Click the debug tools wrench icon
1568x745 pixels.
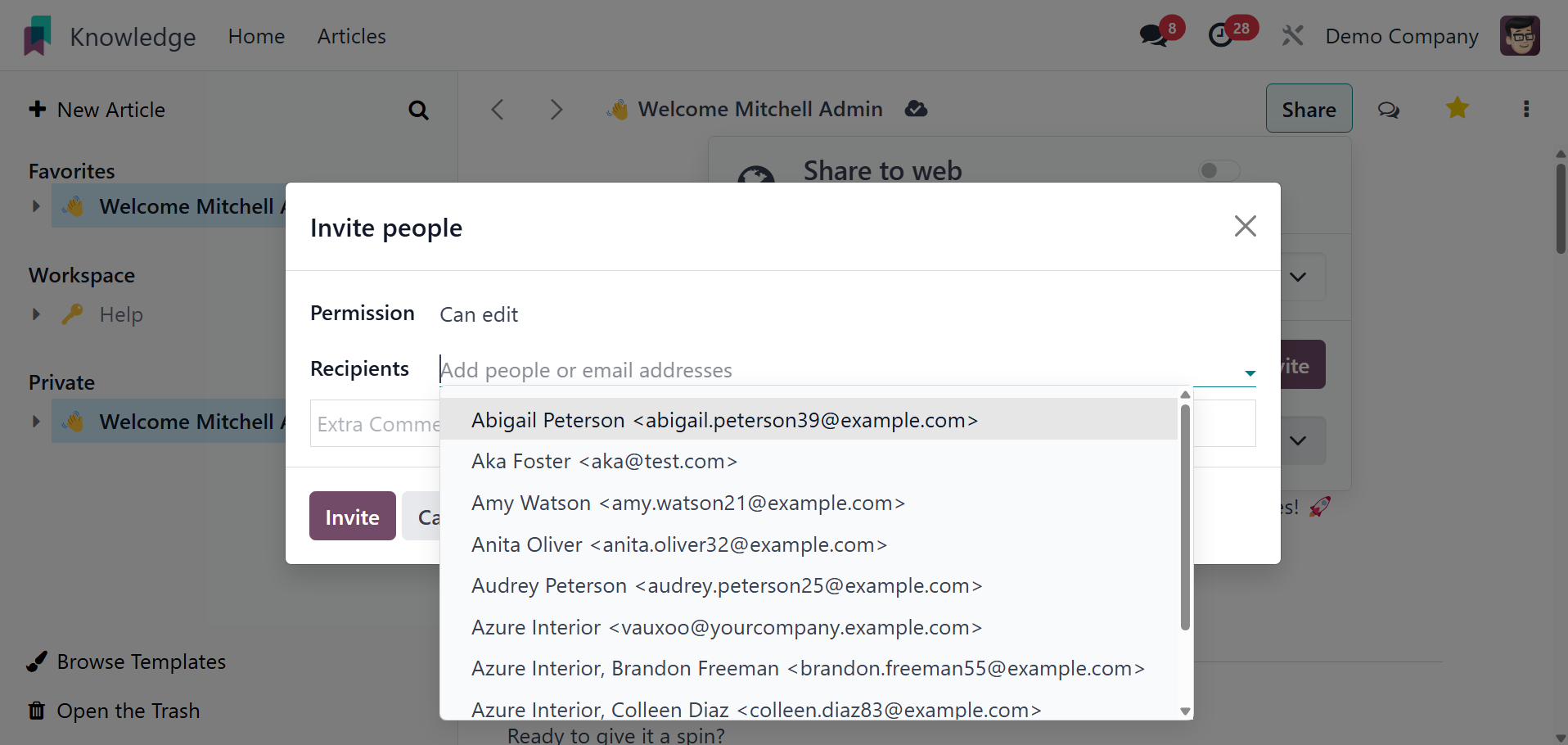point(1292,36)
